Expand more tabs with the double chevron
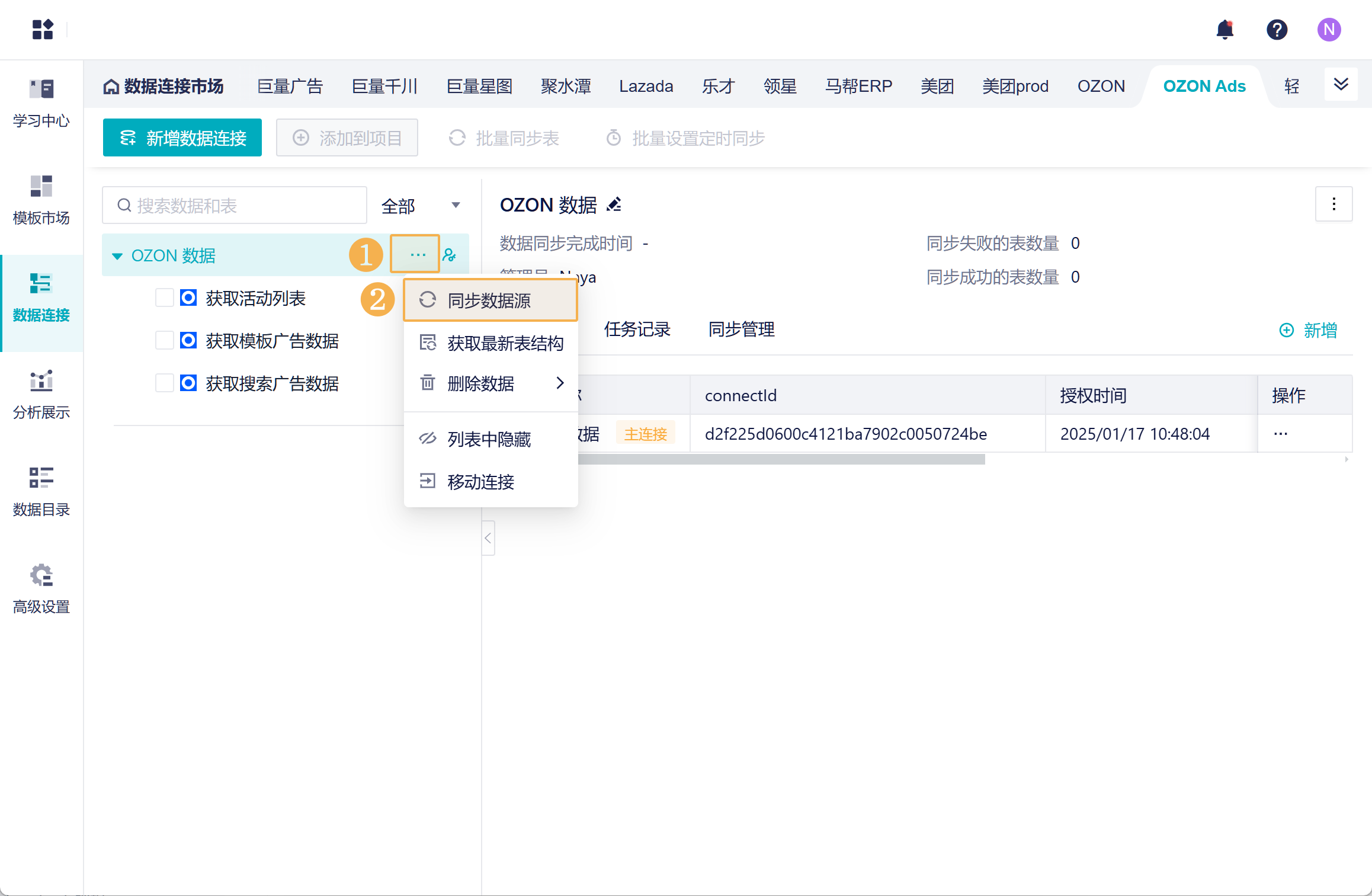The width and height of the screenshot is (1372, 896). click(1341, 85)
